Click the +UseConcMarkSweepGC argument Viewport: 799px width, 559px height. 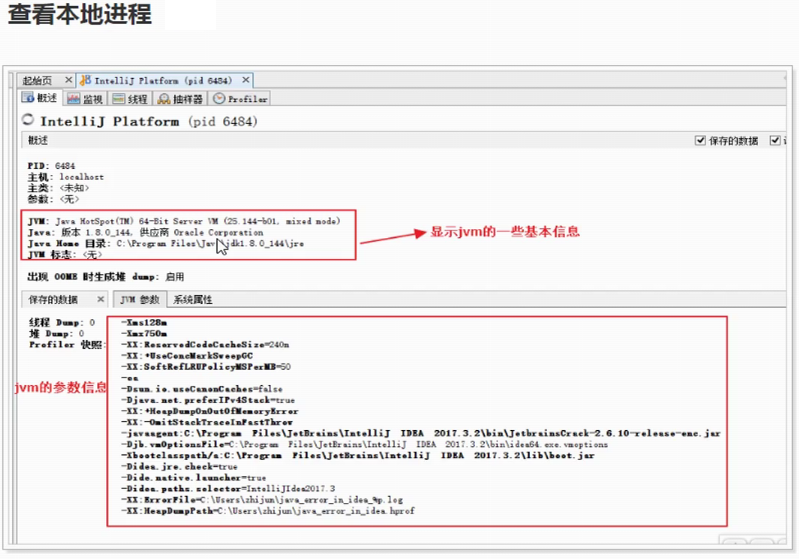tap(187, 356)
